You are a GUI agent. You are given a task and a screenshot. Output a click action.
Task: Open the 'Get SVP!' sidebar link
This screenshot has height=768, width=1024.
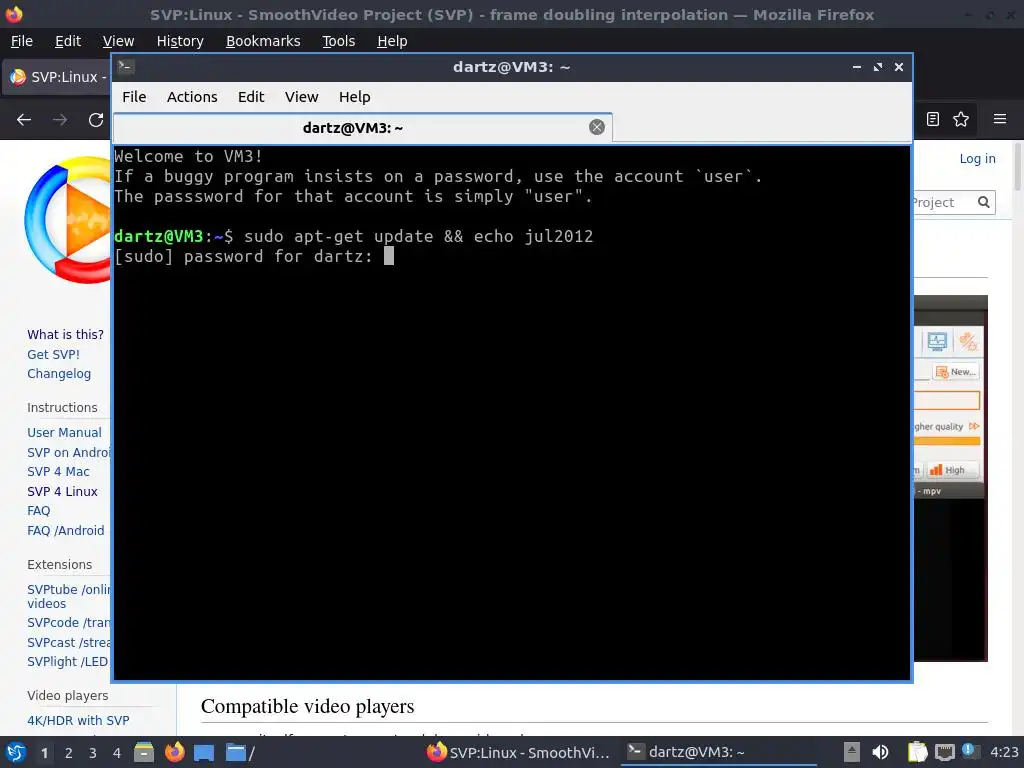pos(53,355)
